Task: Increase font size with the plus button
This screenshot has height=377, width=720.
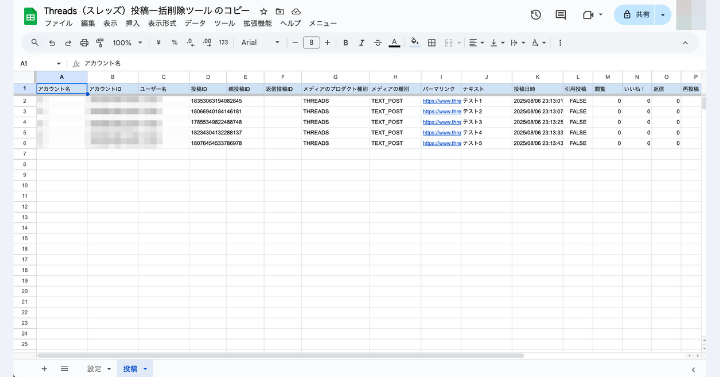Action: [x=327, y=43]
